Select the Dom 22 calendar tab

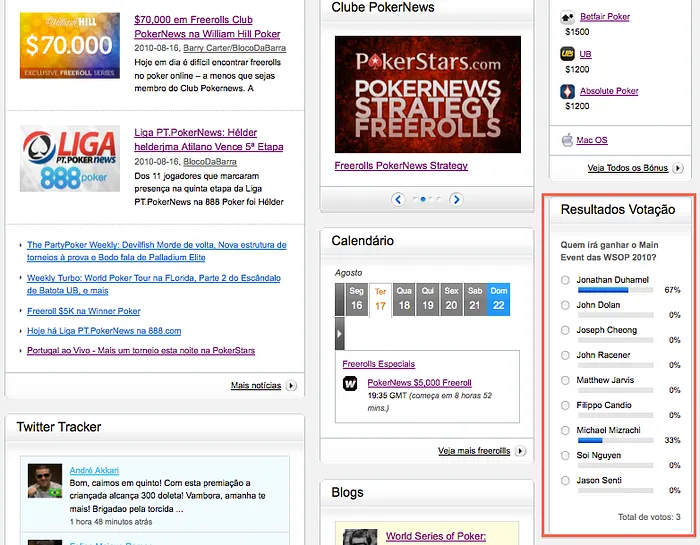(498, 299)
